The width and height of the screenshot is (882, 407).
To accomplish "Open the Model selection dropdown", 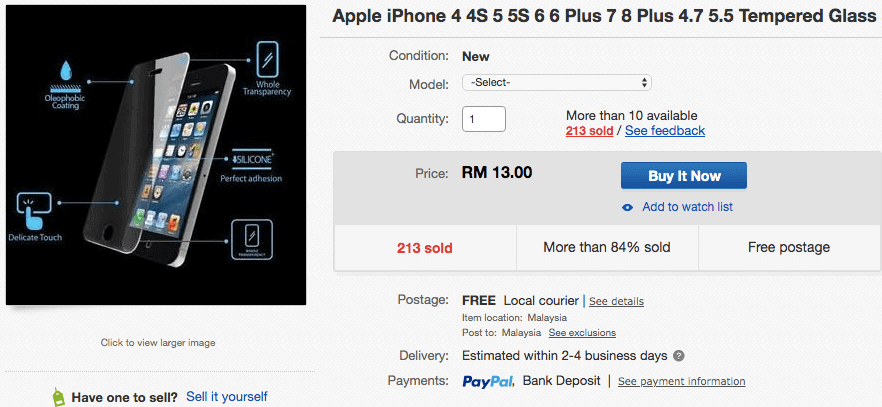I will [557, 83].
